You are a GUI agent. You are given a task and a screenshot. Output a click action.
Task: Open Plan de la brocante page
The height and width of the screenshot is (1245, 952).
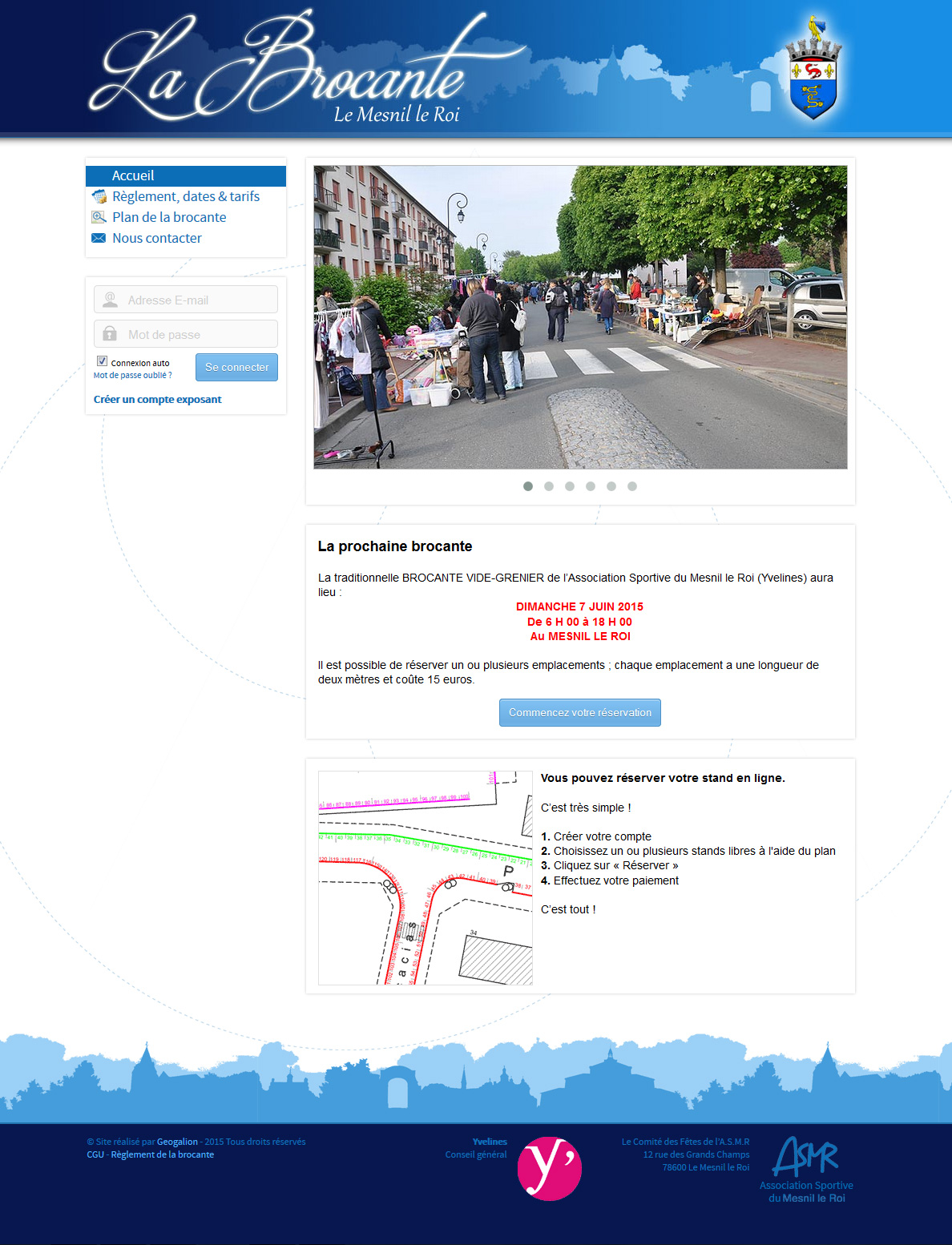(x=169, y=217)
